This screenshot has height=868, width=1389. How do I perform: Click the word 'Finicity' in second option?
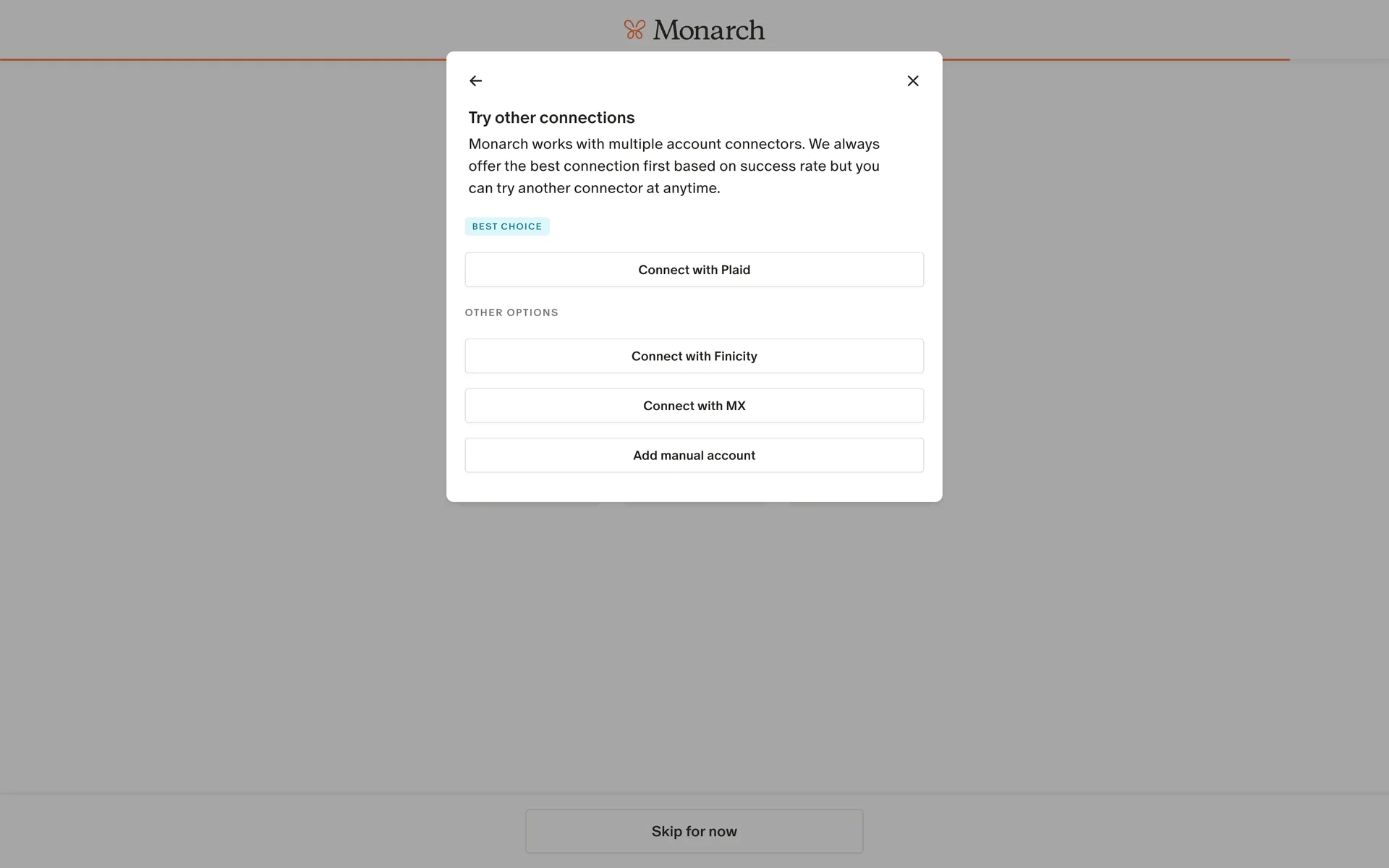pos(735,356)
